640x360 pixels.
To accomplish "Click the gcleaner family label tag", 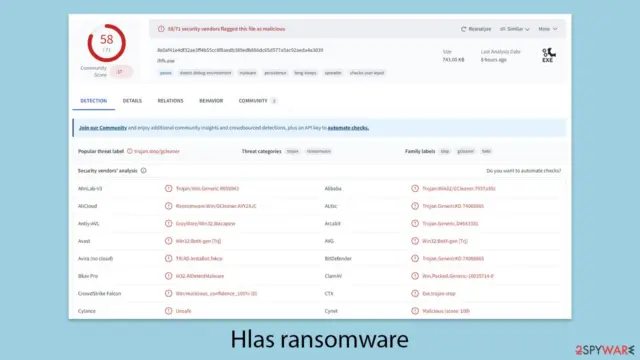I will tap(465, 151).
